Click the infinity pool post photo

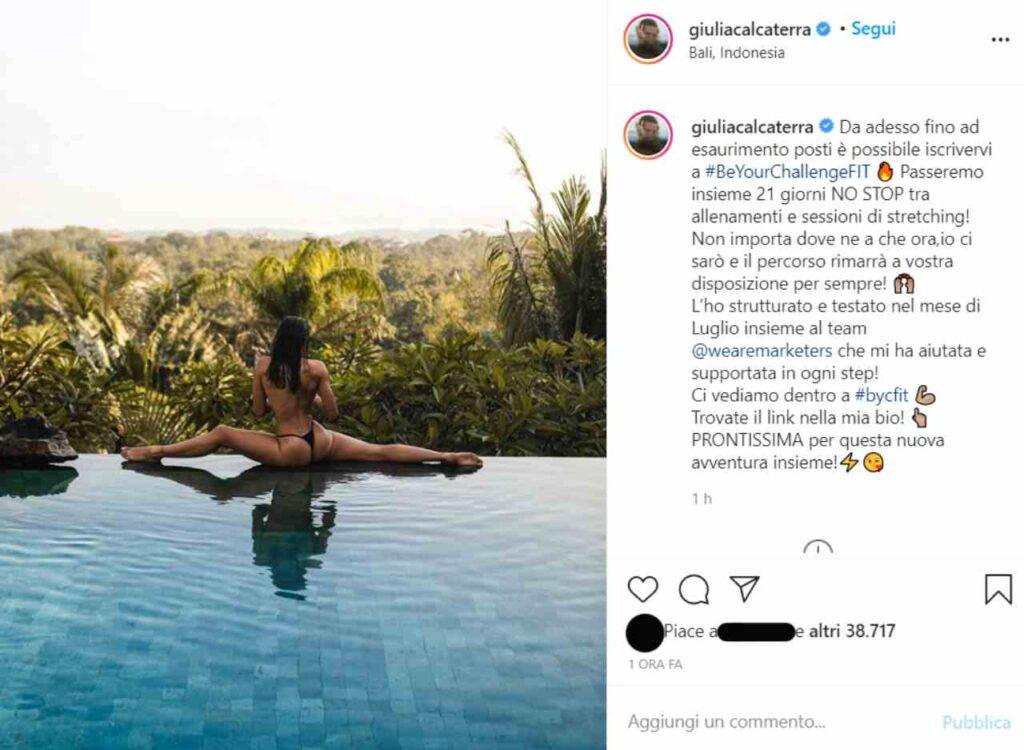[303, 375]
